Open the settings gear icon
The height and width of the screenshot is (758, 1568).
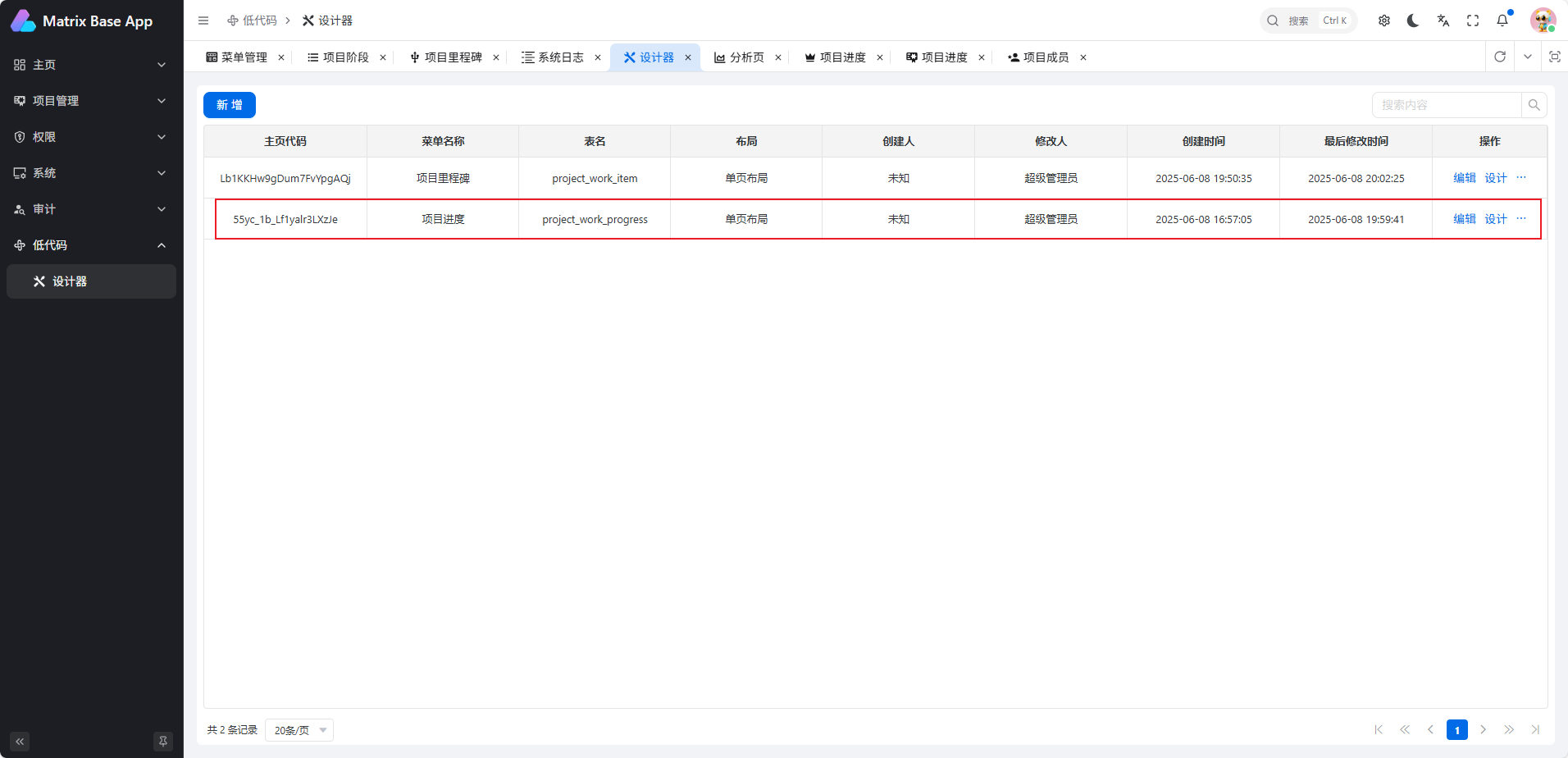coord(1384,21)
